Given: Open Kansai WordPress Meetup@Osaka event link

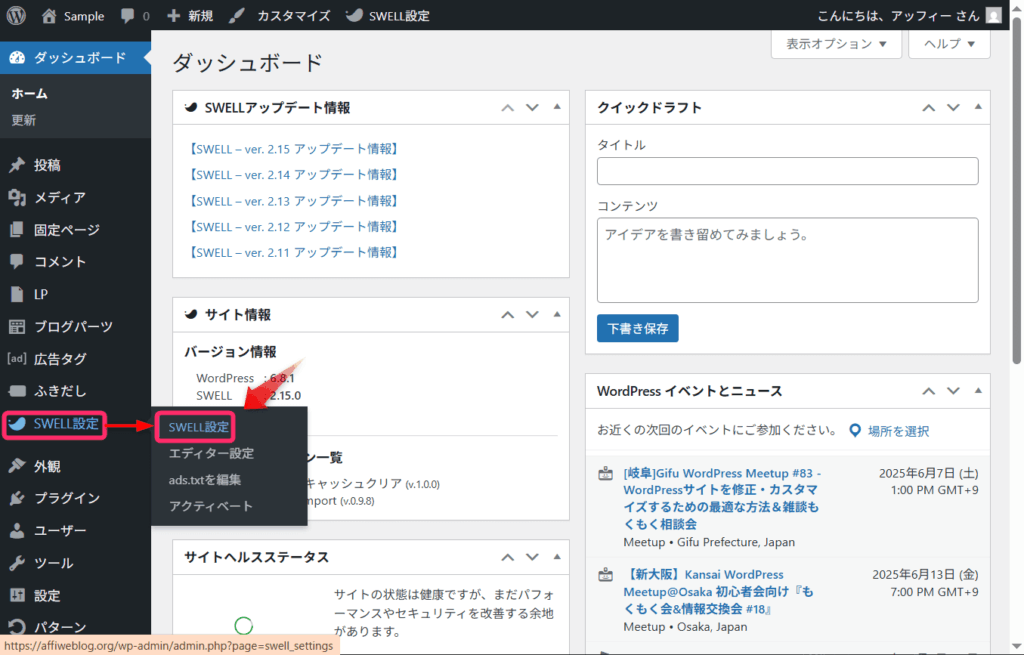Looking at the screenshot, I should 718,592.
